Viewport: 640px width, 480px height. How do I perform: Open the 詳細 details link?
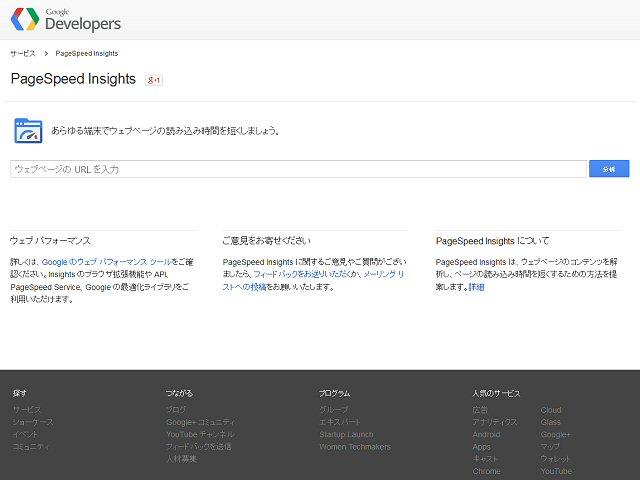(476, 287)
